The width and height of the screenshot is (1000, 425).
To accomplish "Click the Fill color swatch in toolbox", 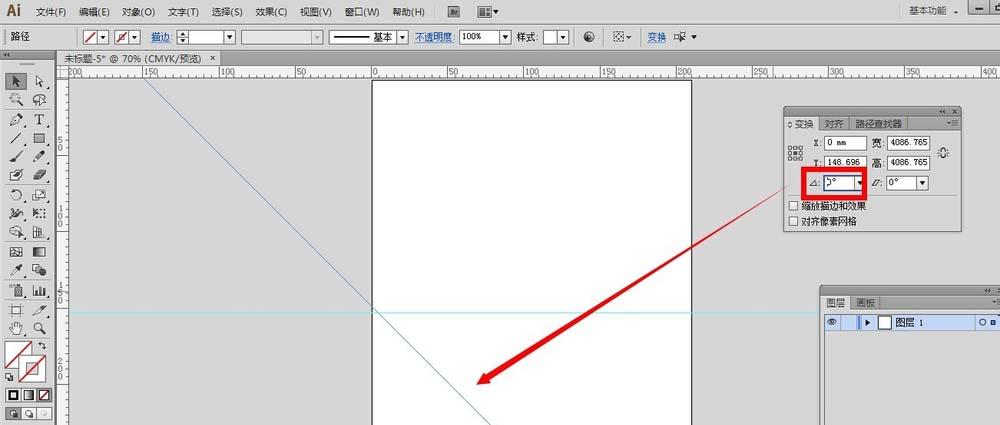I will pos(18,354).
